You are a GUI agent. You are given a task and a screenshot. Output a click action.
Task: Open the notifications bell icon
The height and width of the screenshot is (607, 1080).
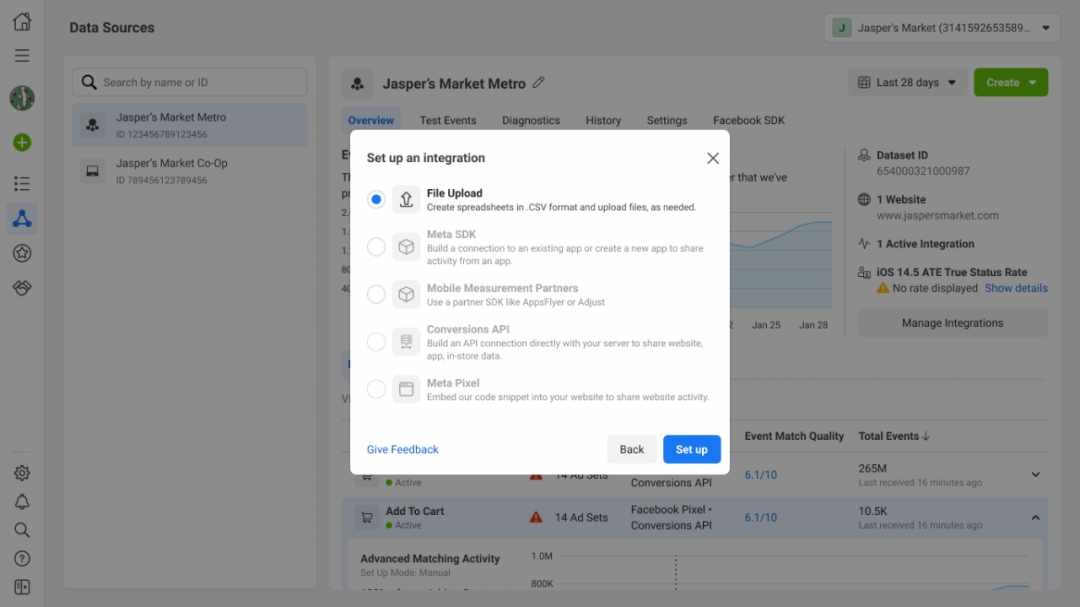click(22, 502)
